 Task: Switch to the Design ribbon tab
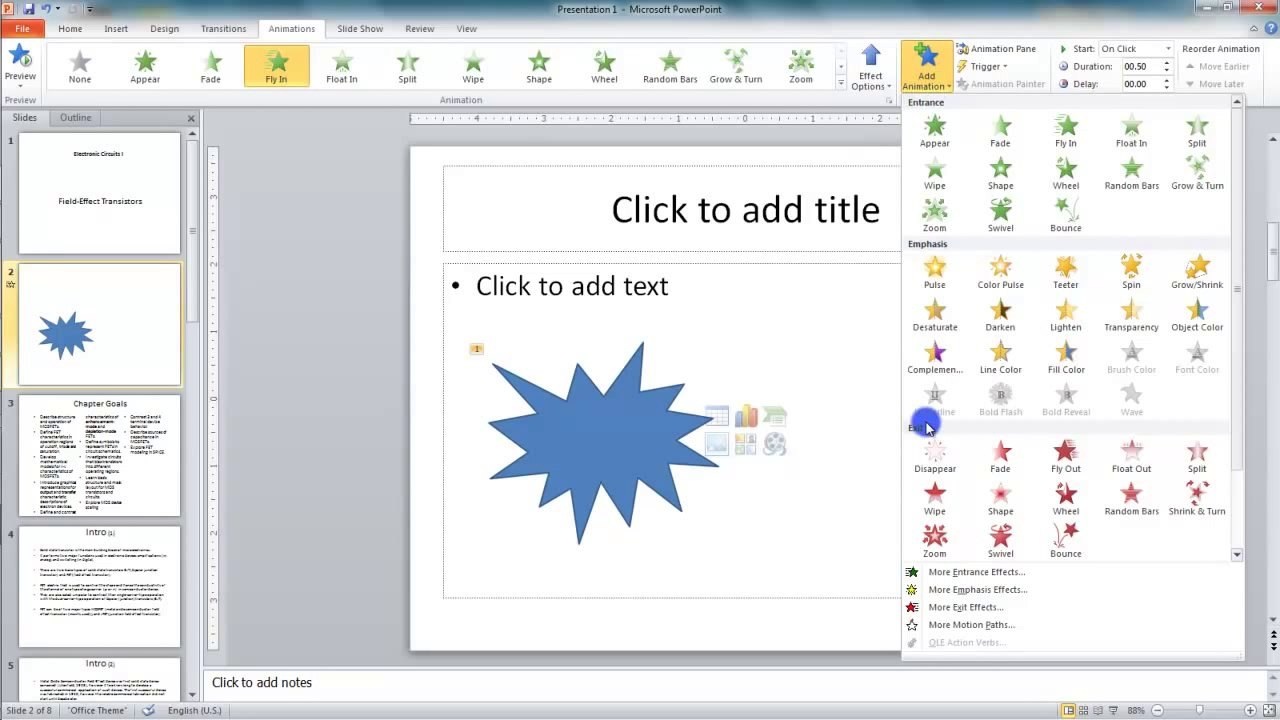click(x=164, y=29)
